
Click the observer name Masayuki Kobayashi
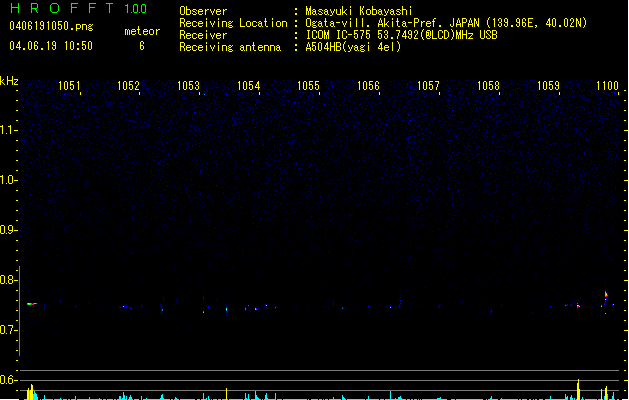coord(359,11)
